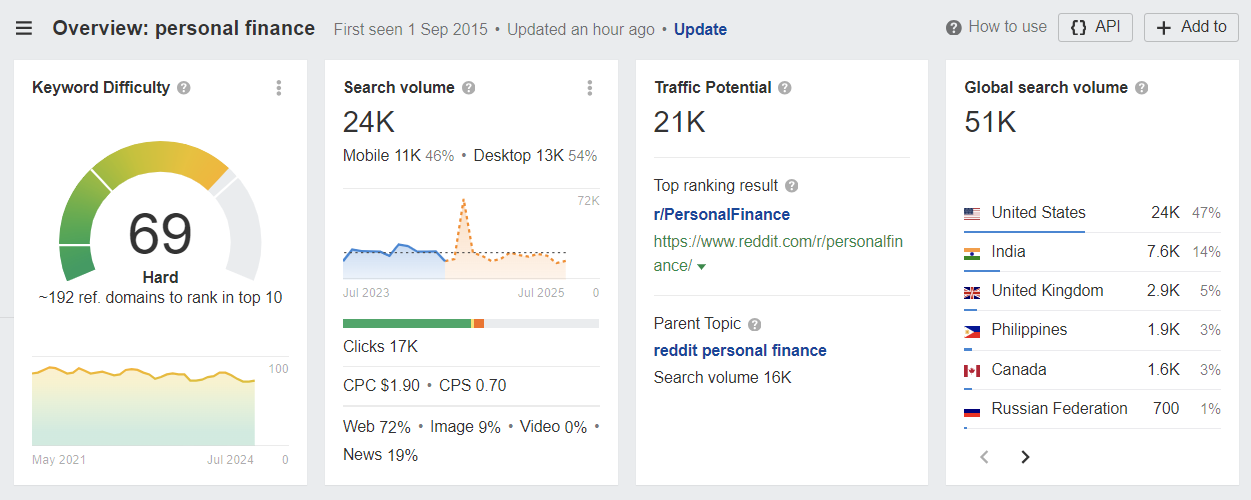This screenshot has width=1251, height=500.
Task: Open the hamburger menu icon
Action: point(24,28)
